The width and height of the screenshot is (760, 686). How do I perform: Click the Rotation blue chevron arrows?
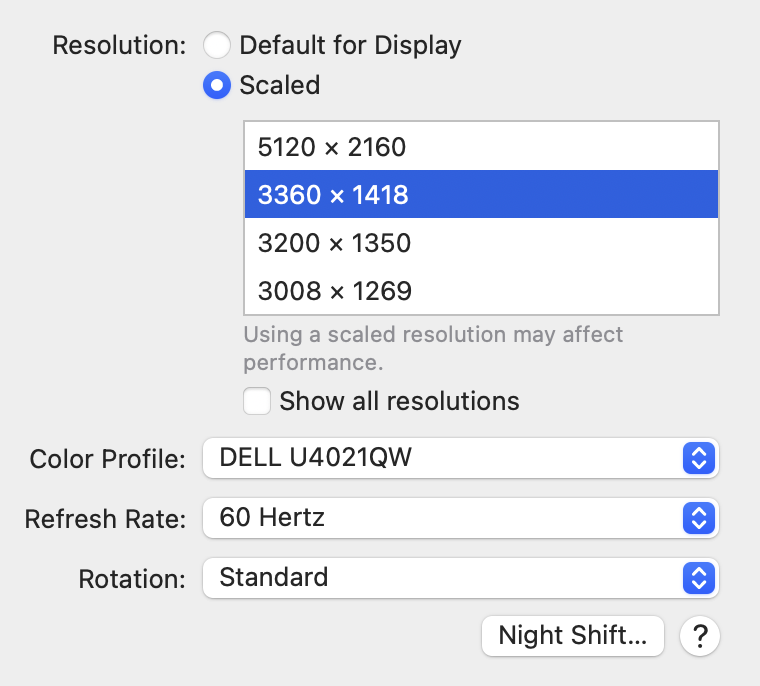click(700, 577)
